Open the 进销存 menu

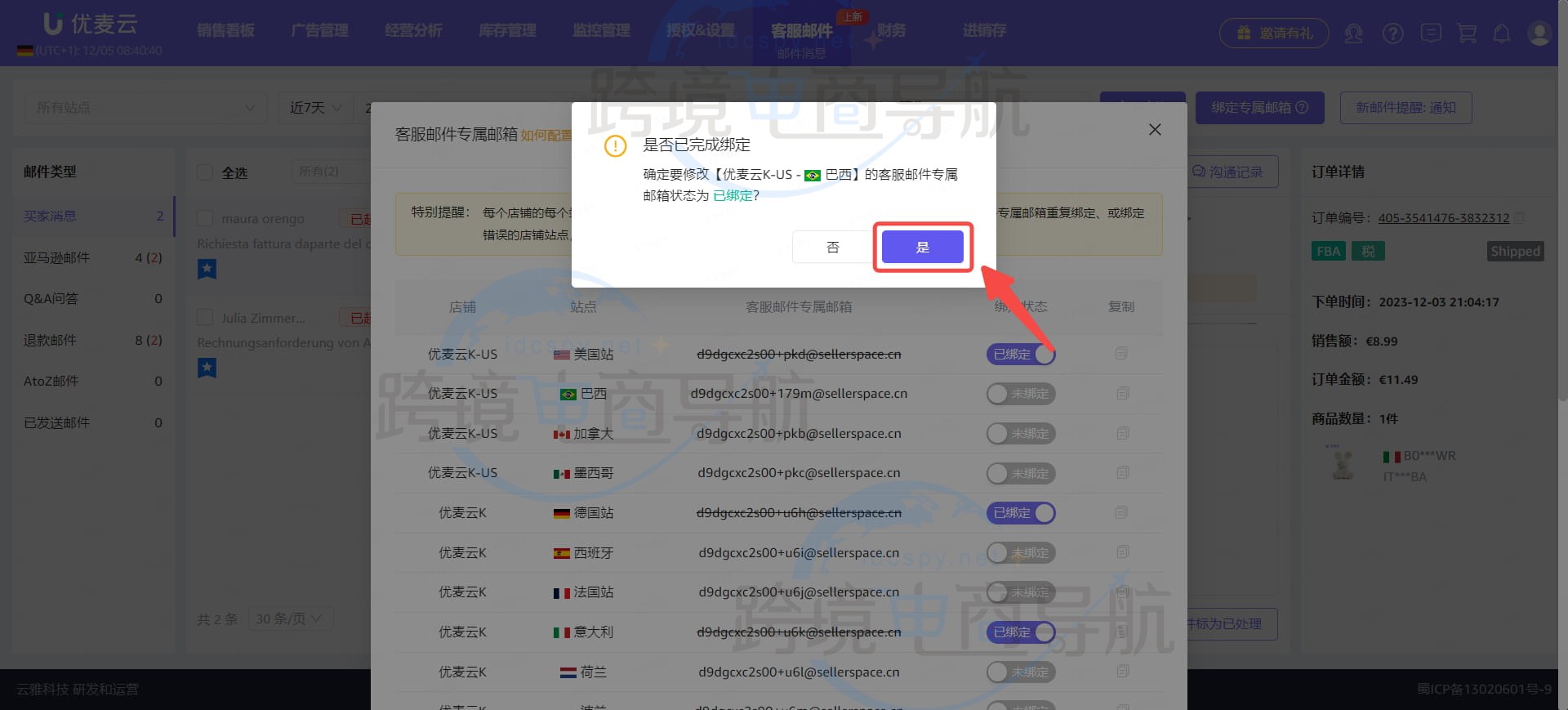pos(984,30)
